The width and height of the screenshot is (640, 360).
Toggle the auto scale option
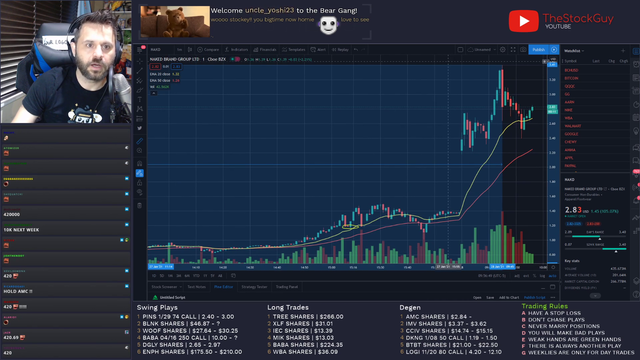552,276
